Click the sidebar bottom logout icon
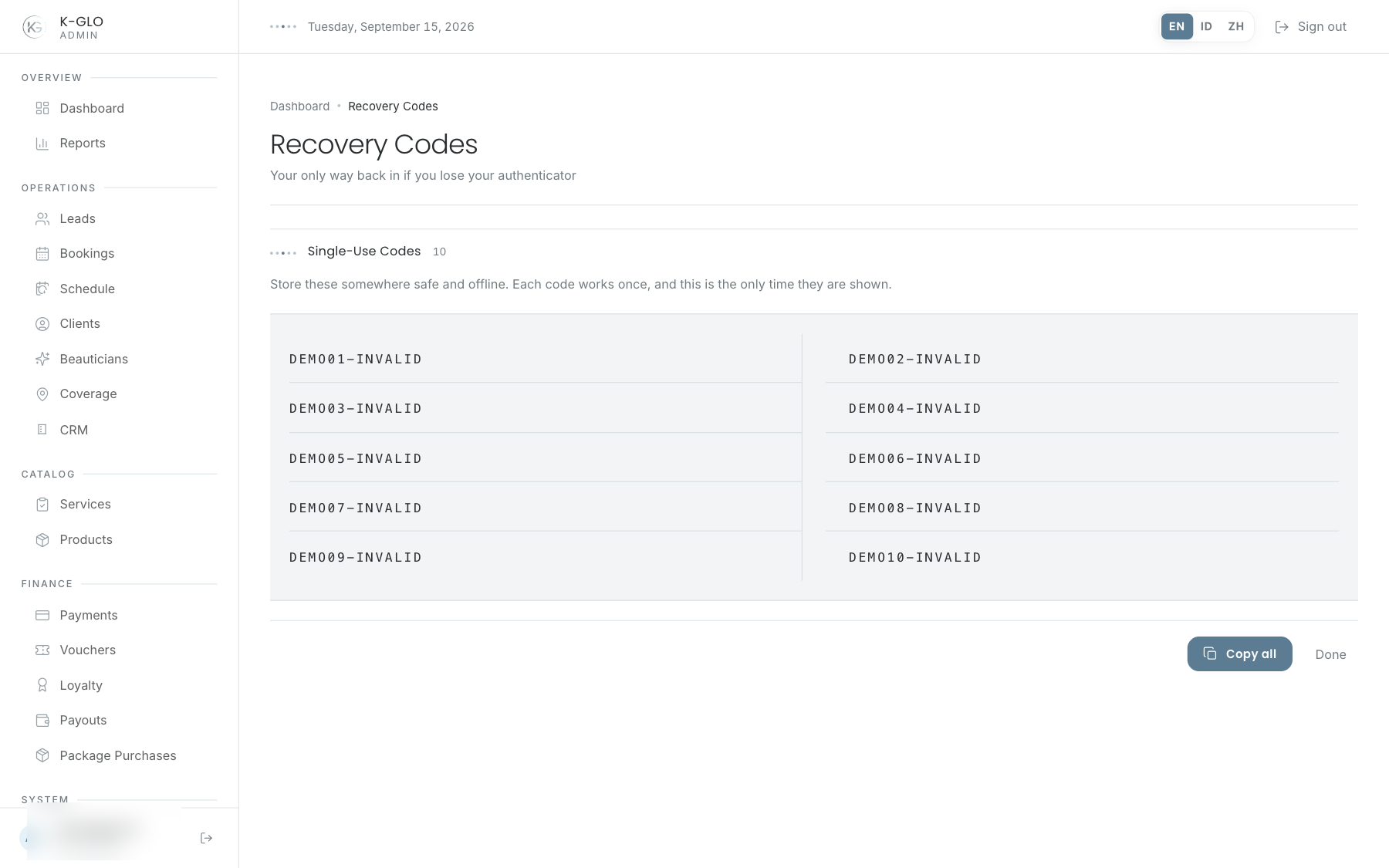 pos(206,838)
